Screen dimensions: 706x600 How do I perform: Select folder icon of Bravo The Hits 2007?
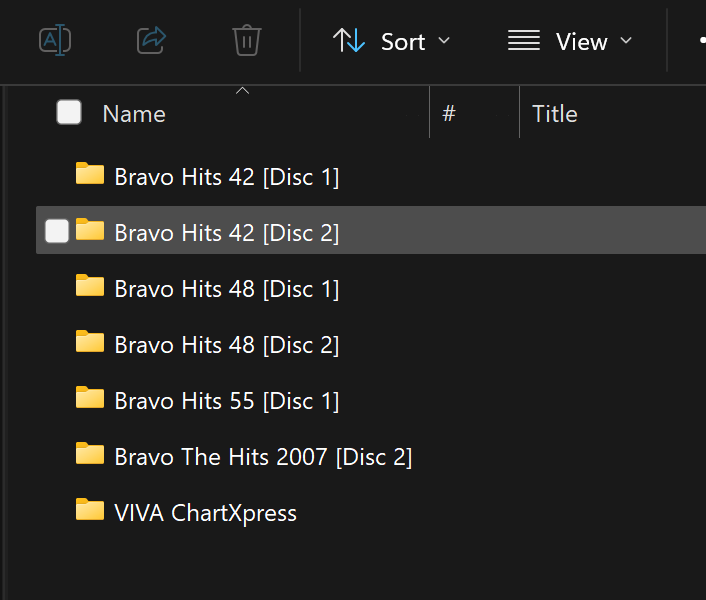click(x=90, y=453)
